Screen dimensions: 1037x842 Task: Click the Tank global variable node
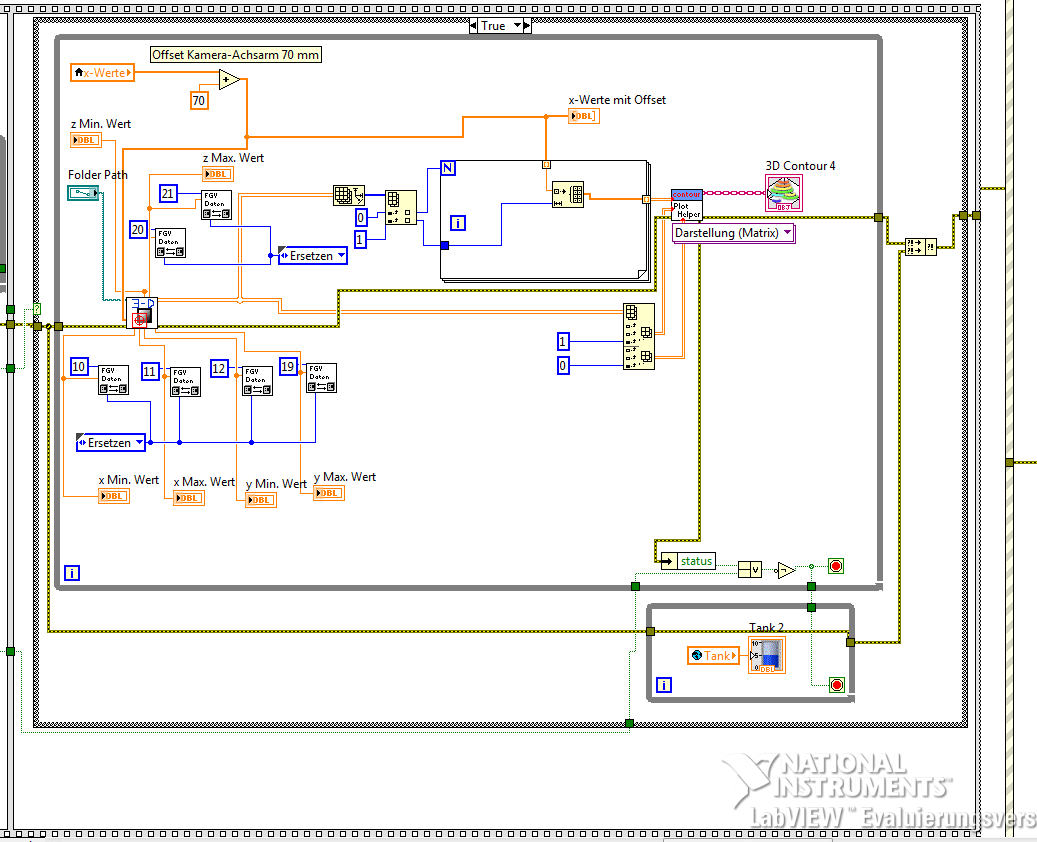pyautogui.click(x=713, y=655)
